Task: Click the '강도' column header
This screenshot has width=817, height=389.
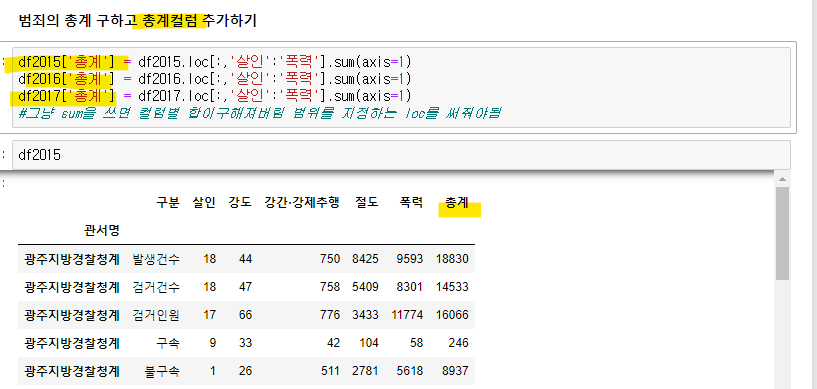Action: pyautogui.click(x=240, y=203)
